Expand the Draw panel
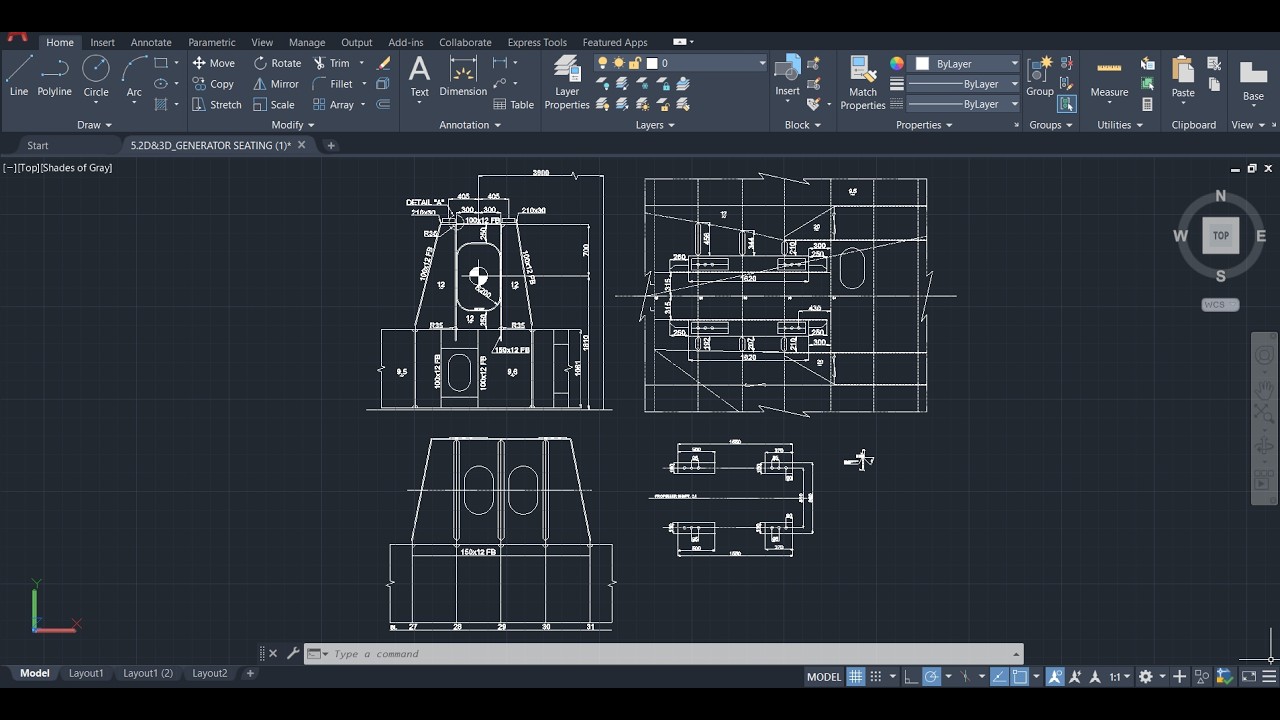This screenshot has width=1280, height=720. click(x=95, y=125)
